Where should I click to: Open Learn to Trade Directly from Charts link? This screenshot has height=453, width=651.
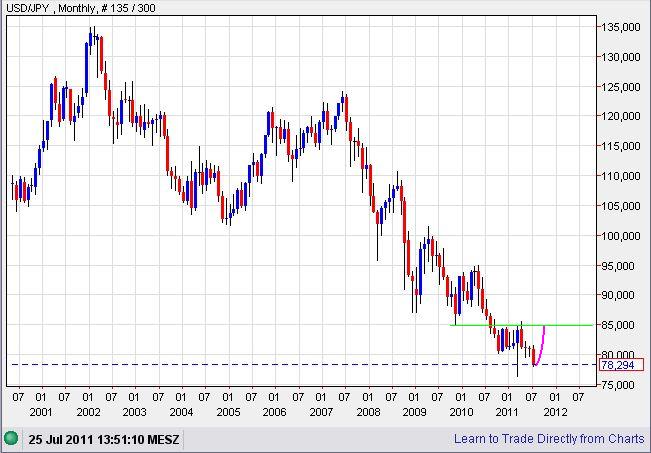click(x=549, y=439)
